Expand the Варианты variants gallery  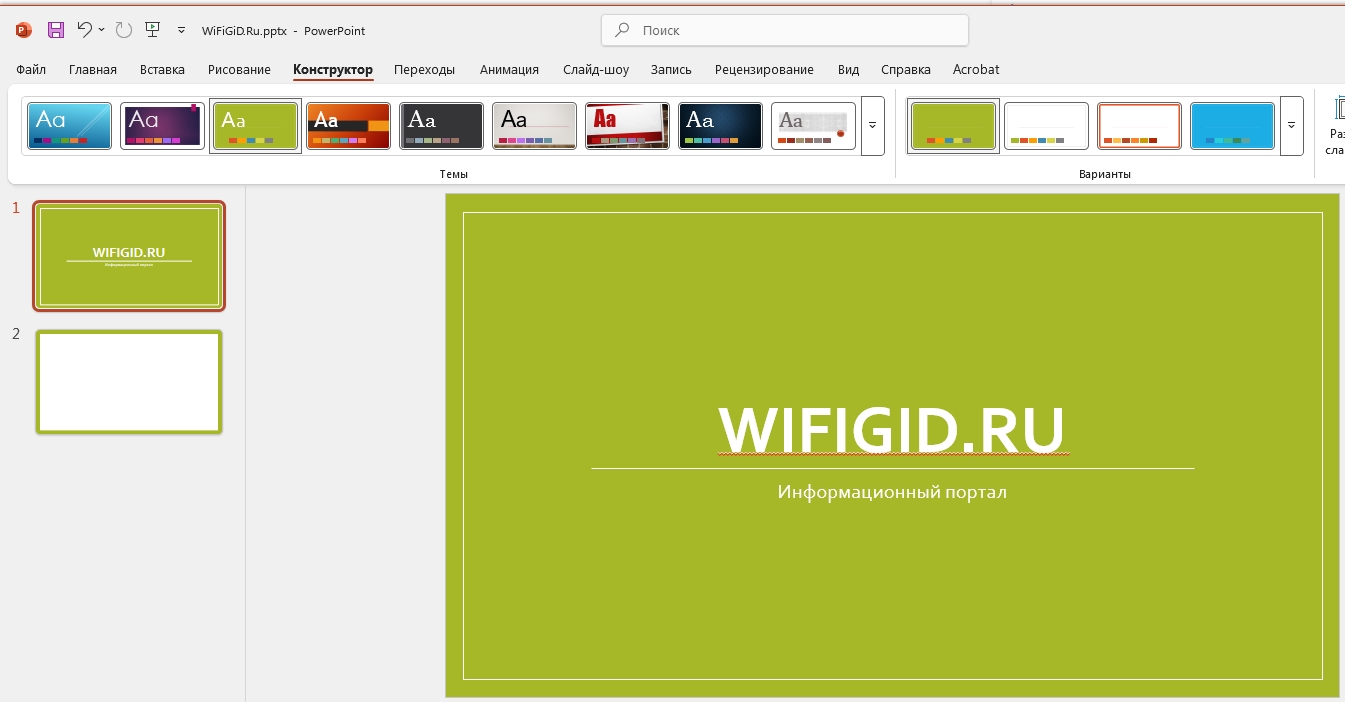point(1291,126)
